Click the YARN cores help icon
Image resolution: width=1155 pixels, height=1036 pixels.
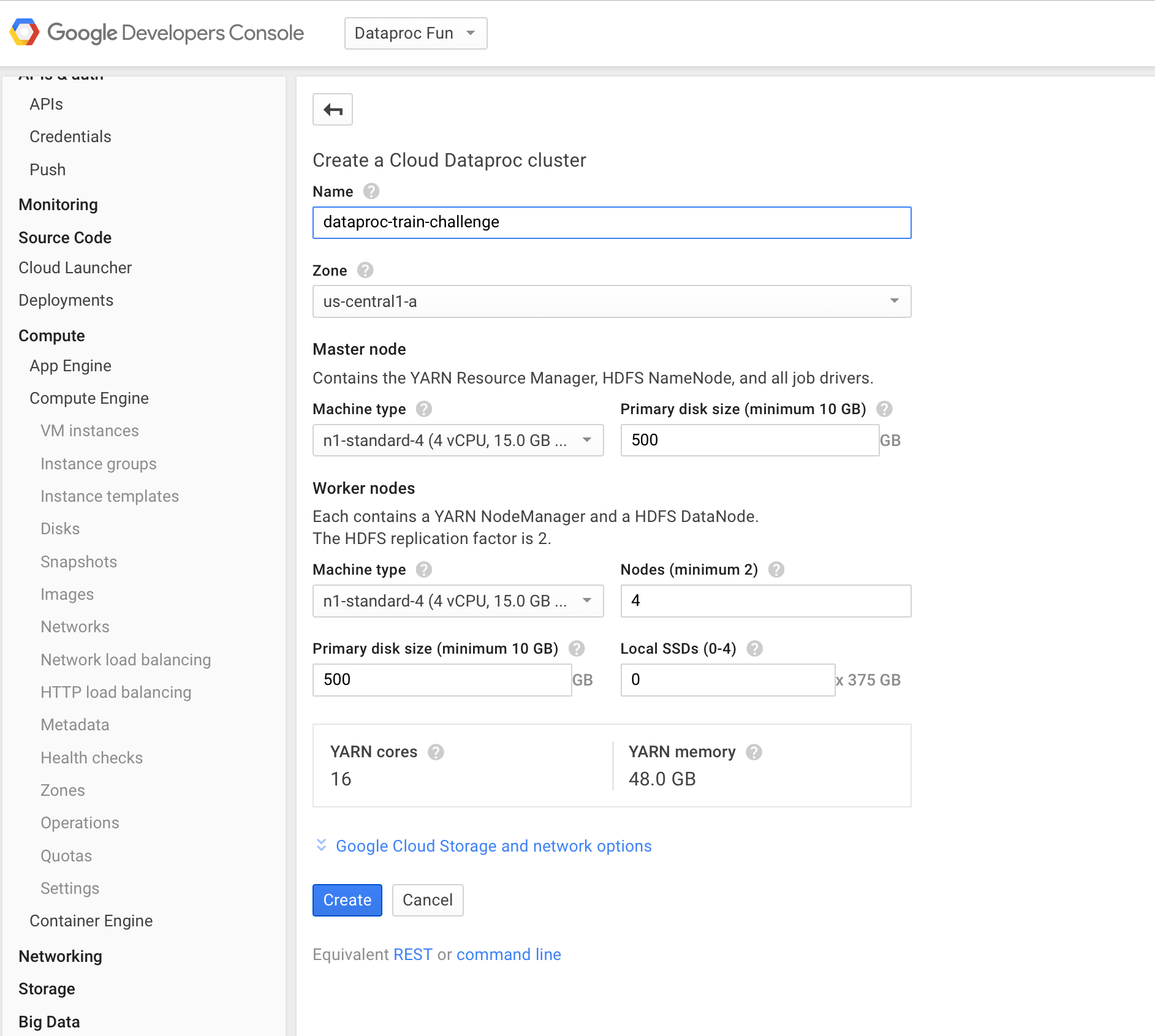(436, 752)
